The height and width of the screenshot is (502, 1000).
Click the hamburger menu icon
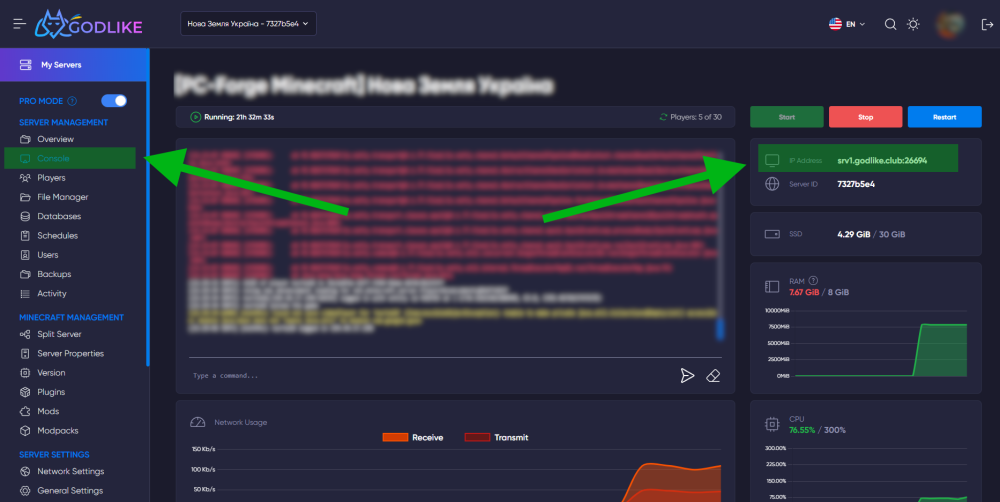(19, 24)
